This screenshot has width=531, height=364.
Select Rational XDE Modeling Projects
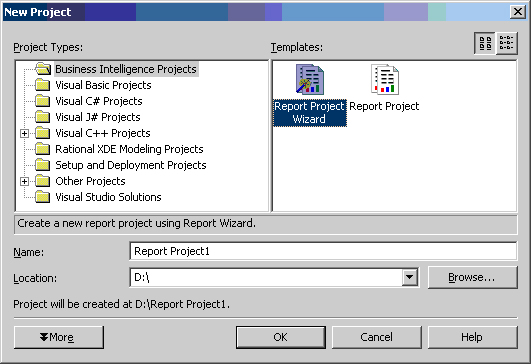pyautogui.click(x=129, y=149)
